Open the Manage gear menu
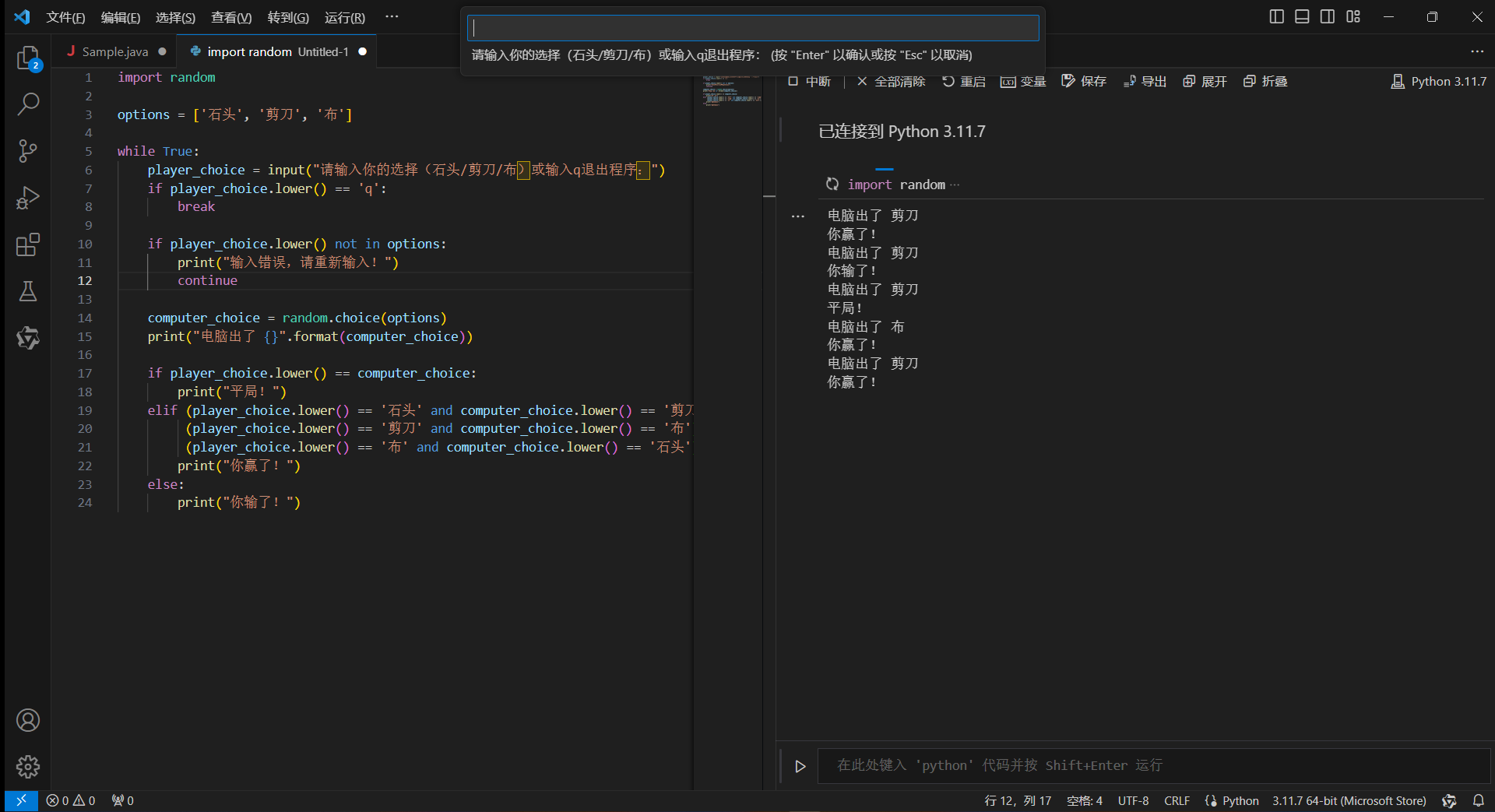 (28, 767)
